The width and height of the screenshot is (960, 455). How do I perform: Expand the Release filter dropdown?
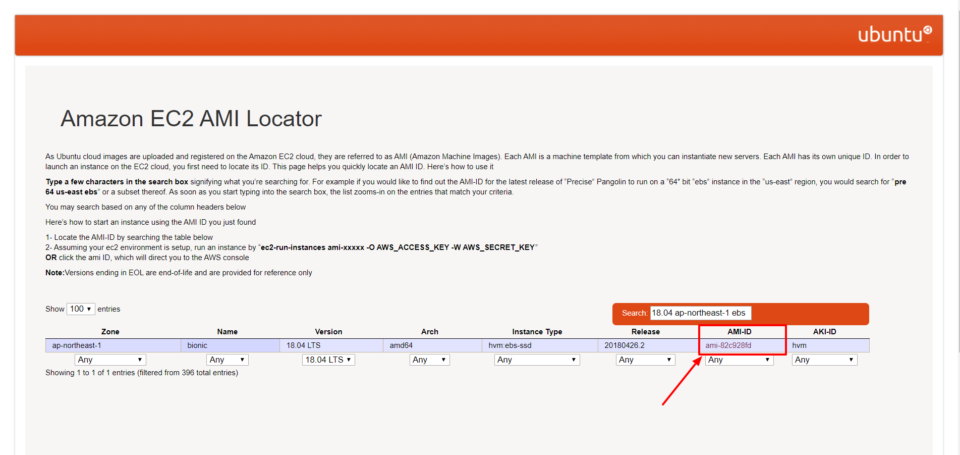pyautogui.click(x=645, y=359)
